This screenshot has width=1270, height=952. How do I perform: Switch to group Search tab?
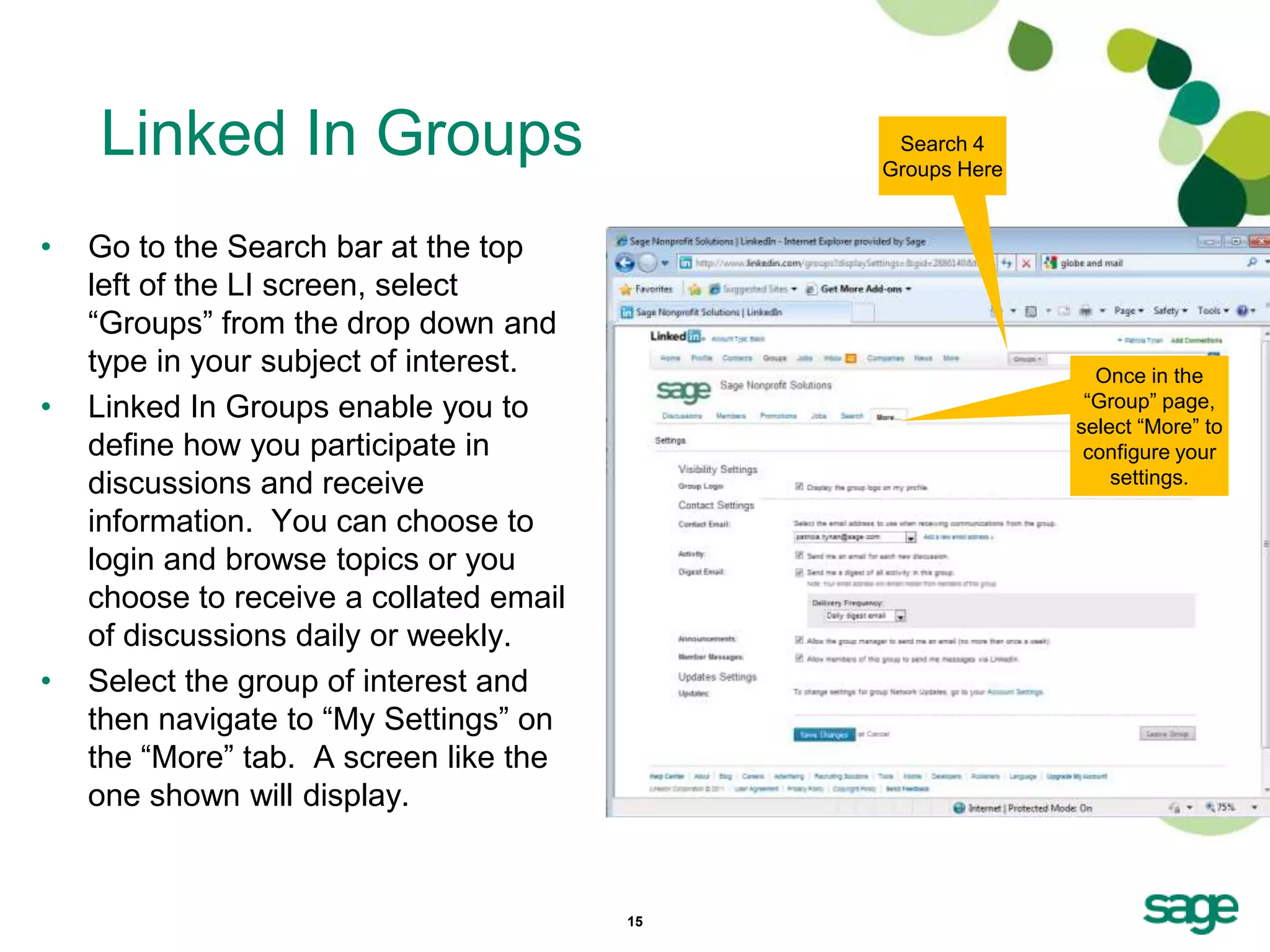point(851,416)
